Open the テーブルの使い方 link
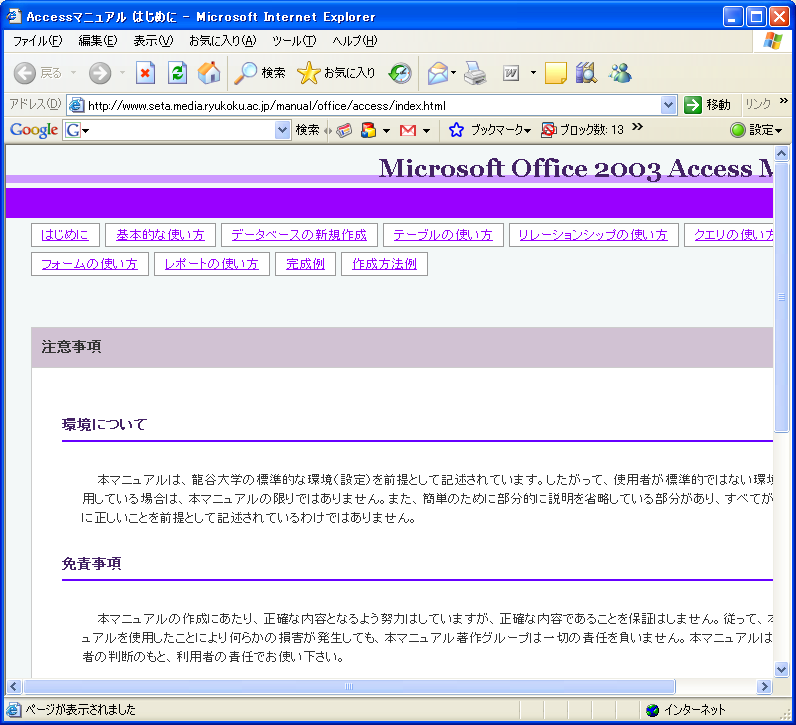Screen dimensions: 796x725 pos(443,235)
